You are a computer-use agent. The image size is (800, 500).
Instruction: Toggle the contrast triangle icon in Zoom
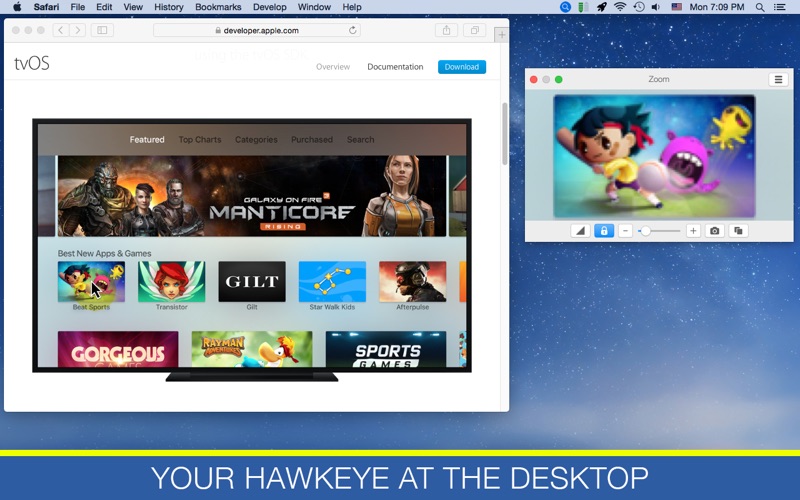click(x=580, y=231)
